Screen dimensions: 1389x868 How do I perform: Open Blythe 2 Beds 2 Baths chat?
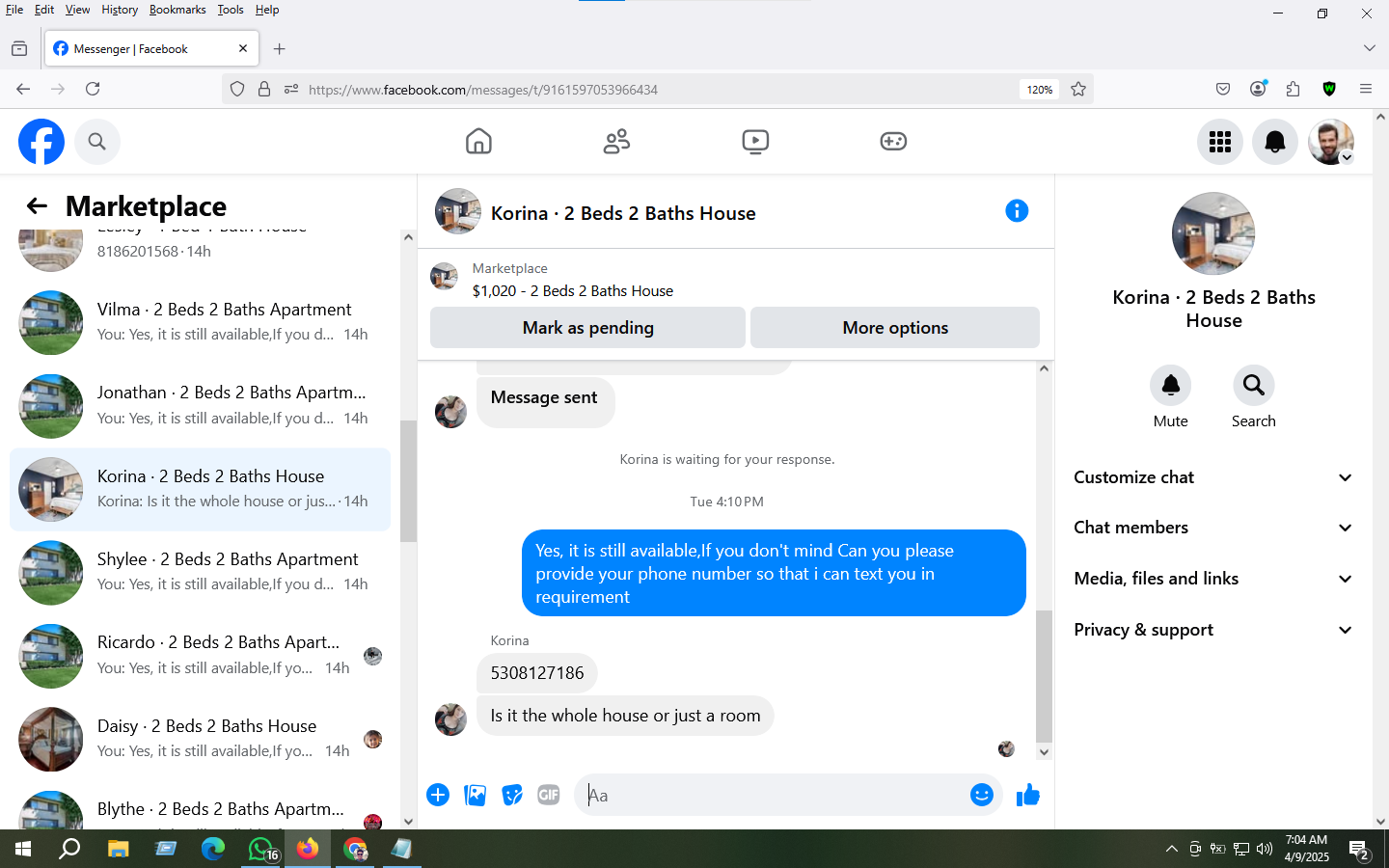[x=200, y=808]
